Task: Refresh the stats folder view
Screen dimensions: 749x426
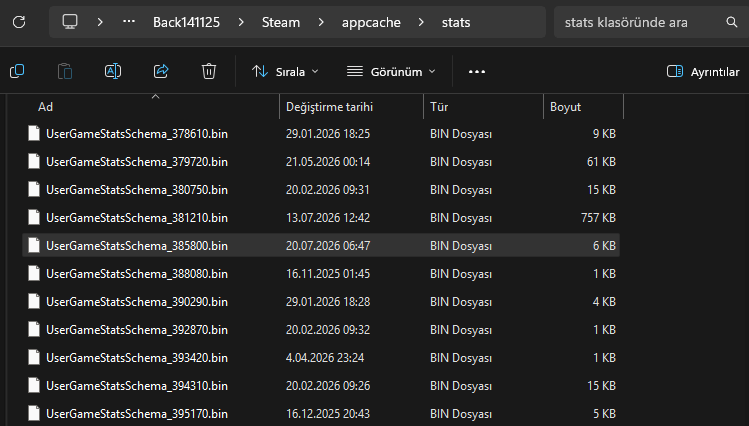Action: click(19, 22)
